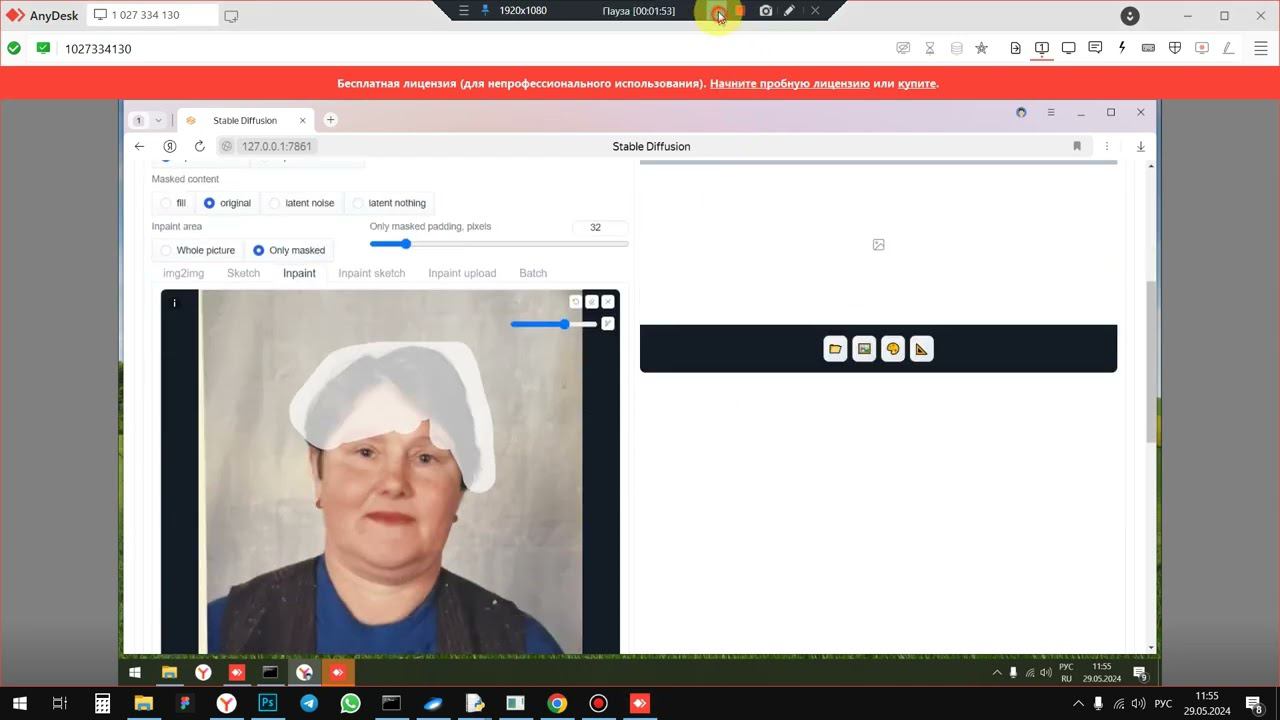Switch to the Inpaint upload tab
Viewport: 1280px width, 720px height.
462,273
